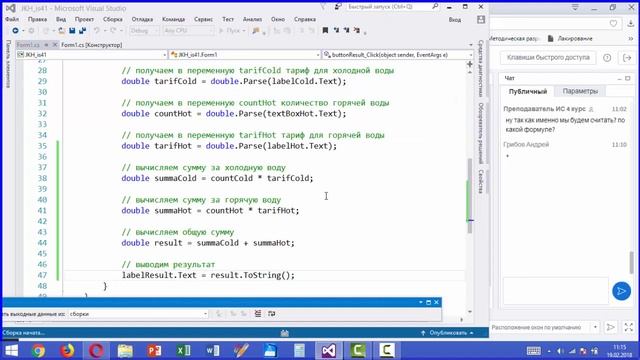Open Excel from the taskbar
Screen dimensions: 640x360
pyautogui.click(x=183, y=351)
